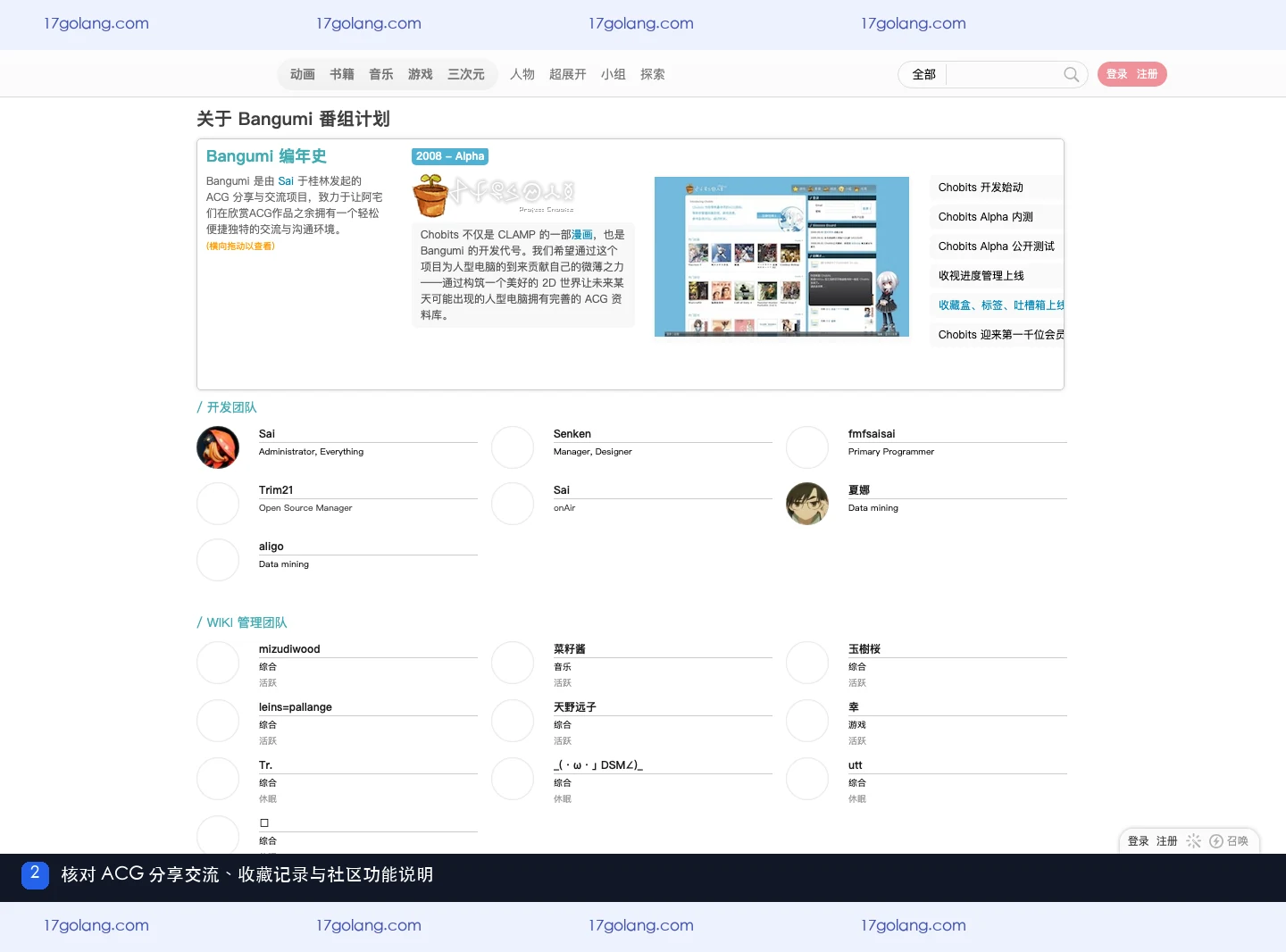Go to the 探索 section

click(652, 74)
